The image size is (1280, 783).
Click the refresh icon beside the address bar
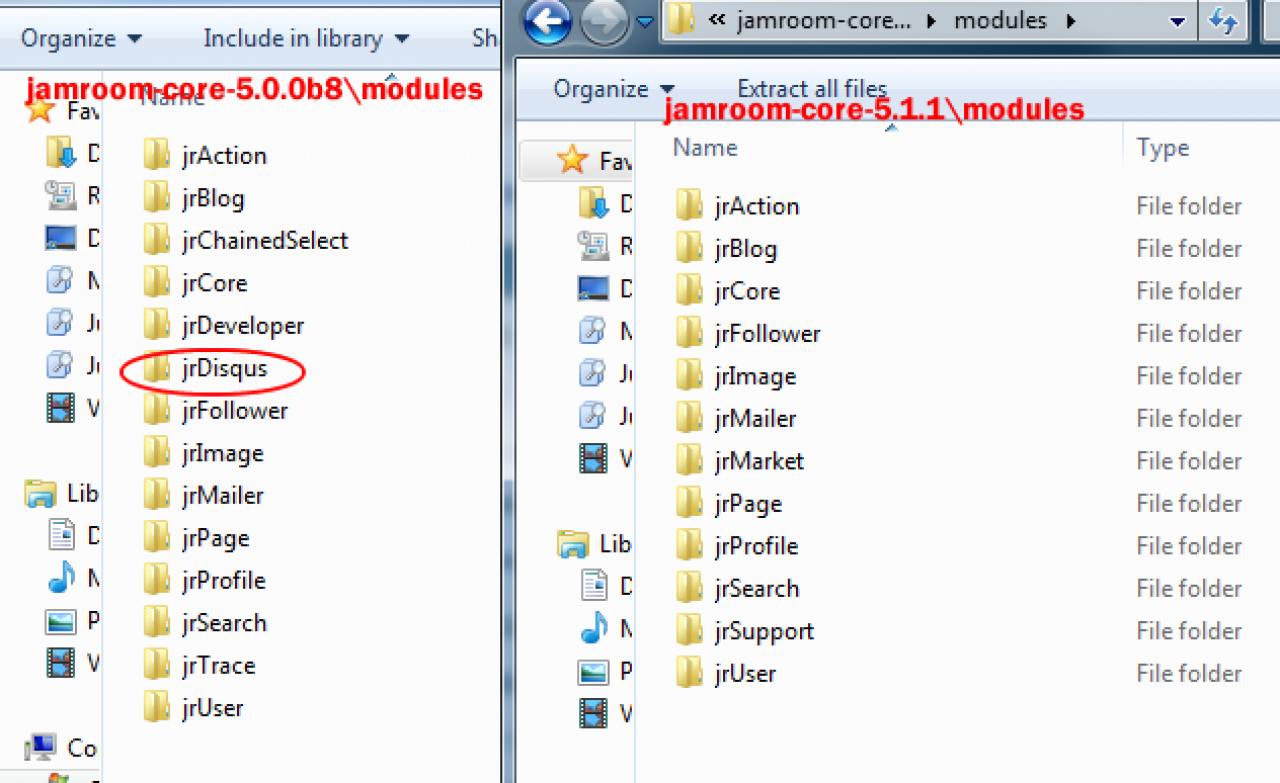pos(1223,21)
